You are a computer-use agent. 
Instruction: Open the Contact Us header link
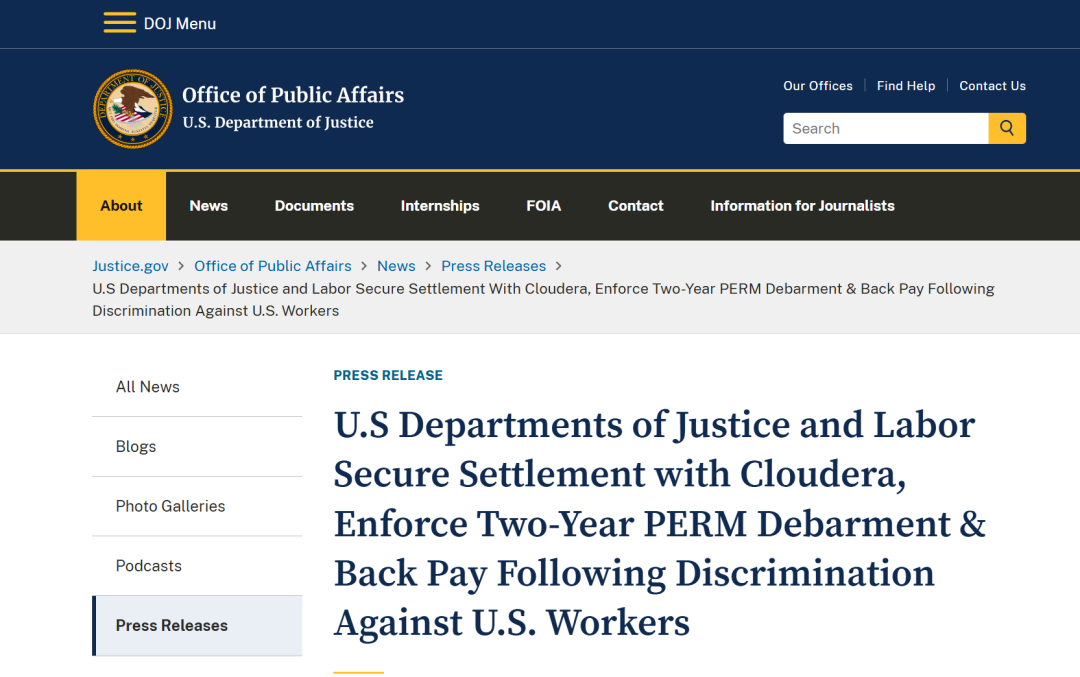[x=993, y=86]
